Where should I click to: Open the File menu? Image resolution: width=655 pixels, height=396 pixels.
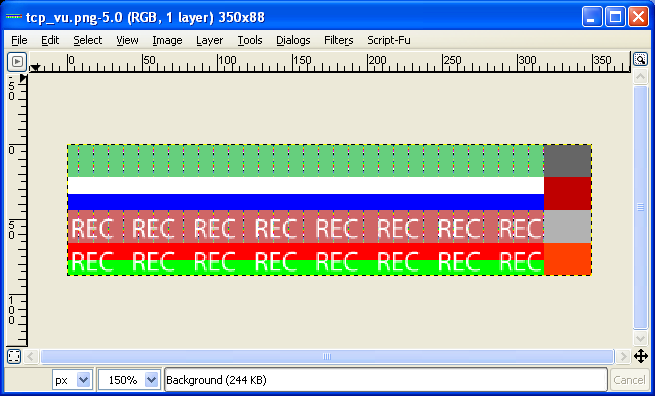click(19, 41)
